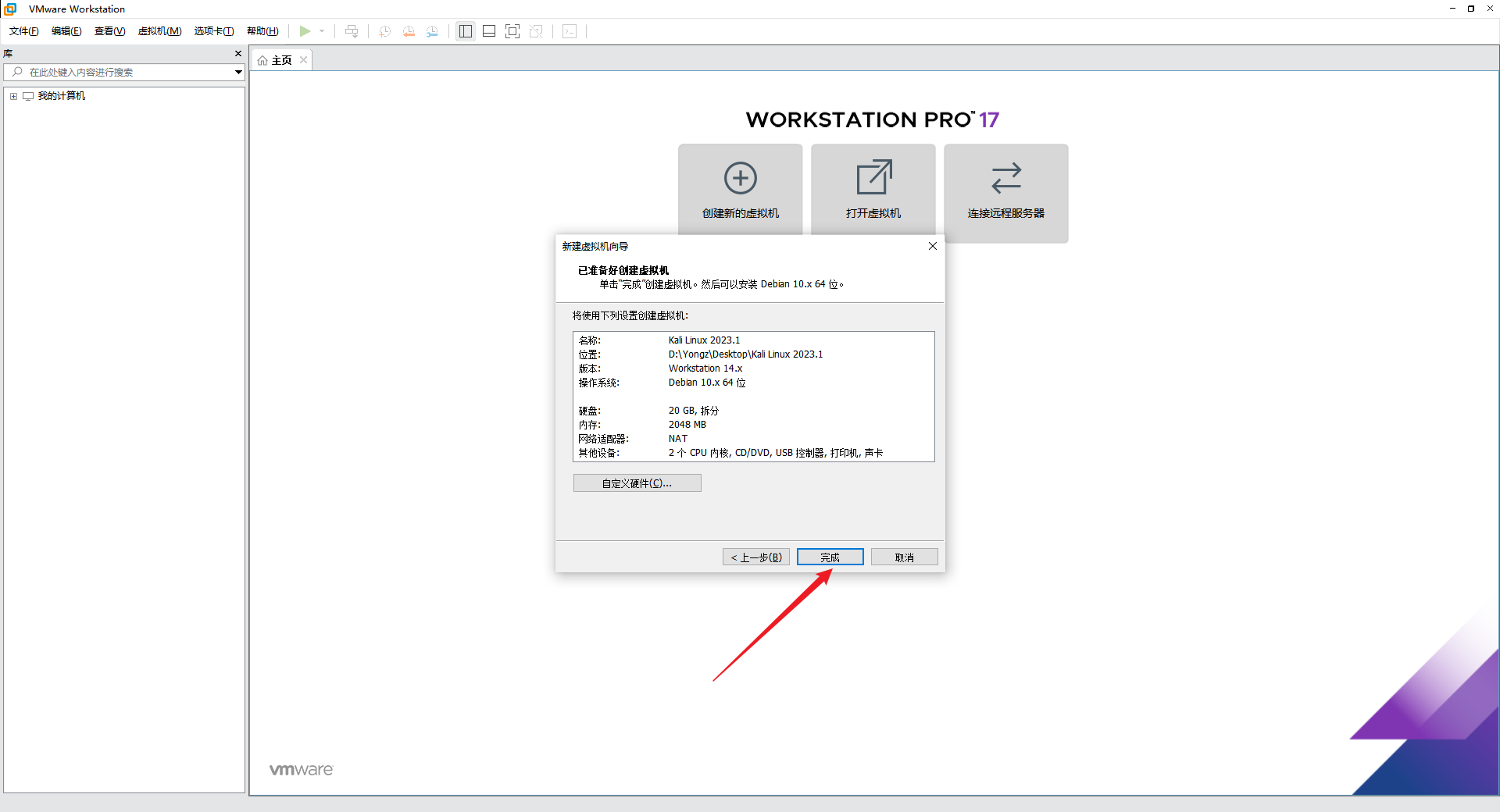Open the snapshot manager icon
The image size is (1500, 812).
[x=432, y=31]
